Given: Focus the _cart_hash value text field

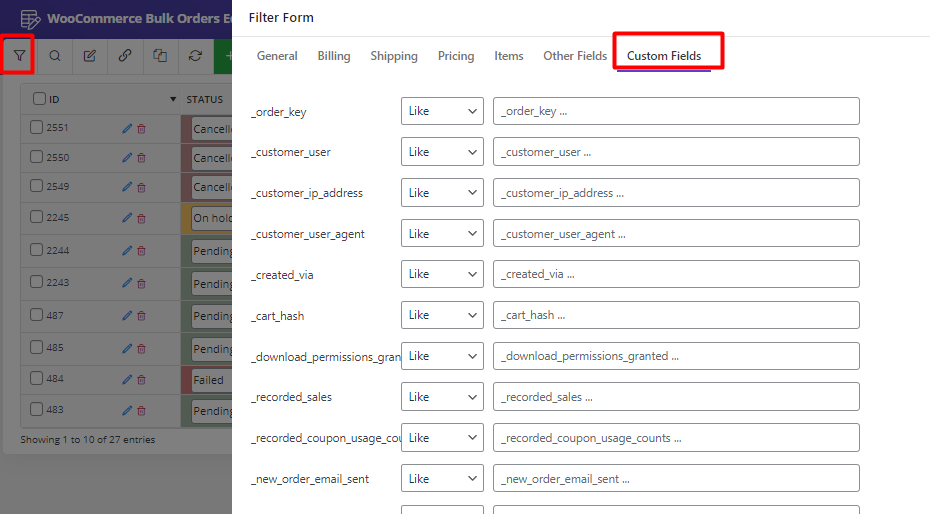Looking at the screenshot, I should pyautogui.click(x=676, y=315).
